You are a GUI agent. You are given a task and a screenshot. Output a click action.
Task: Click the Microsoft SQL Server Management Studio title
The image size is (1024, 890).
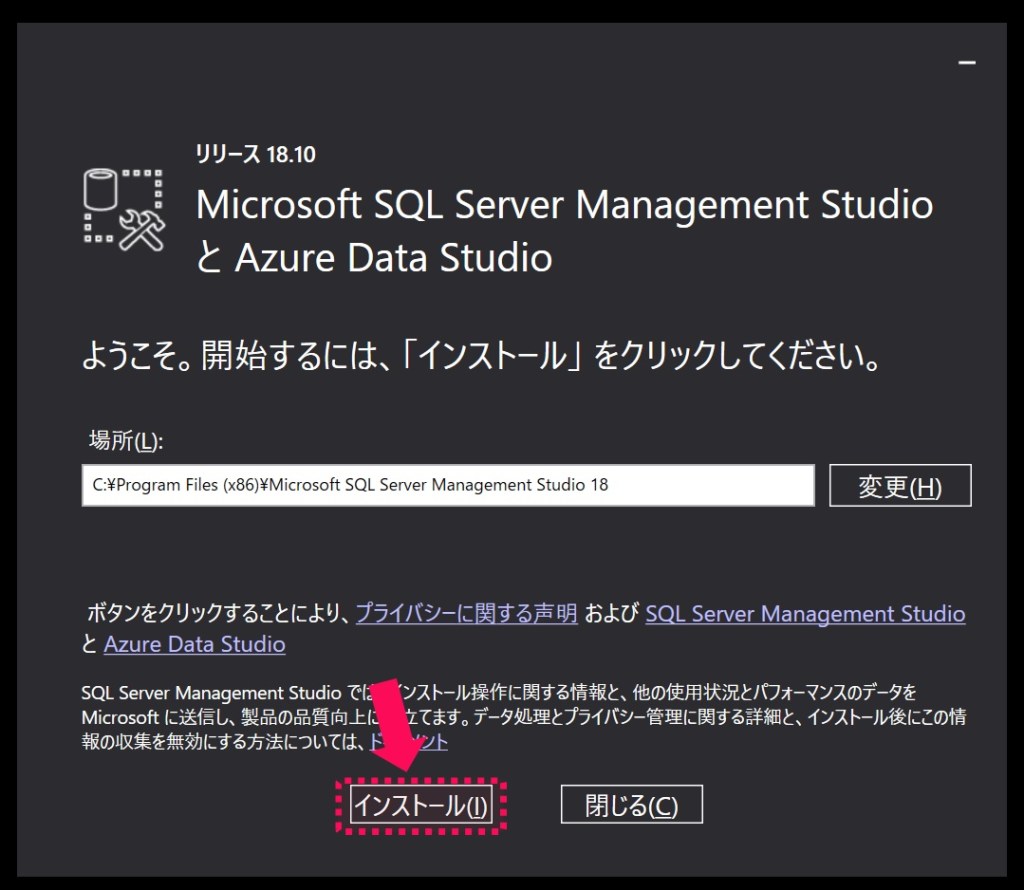pos(564,204)
